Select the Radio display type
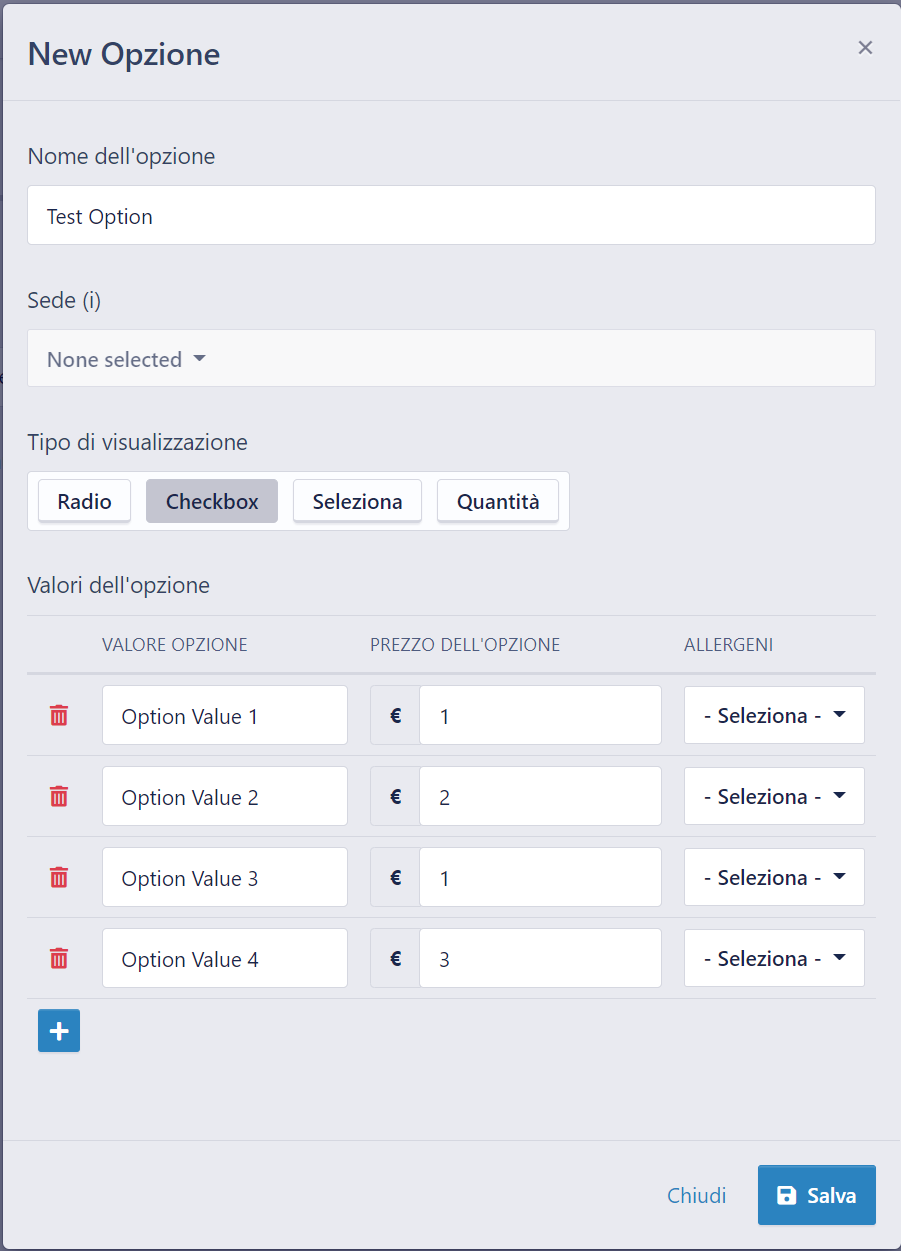 84,501
